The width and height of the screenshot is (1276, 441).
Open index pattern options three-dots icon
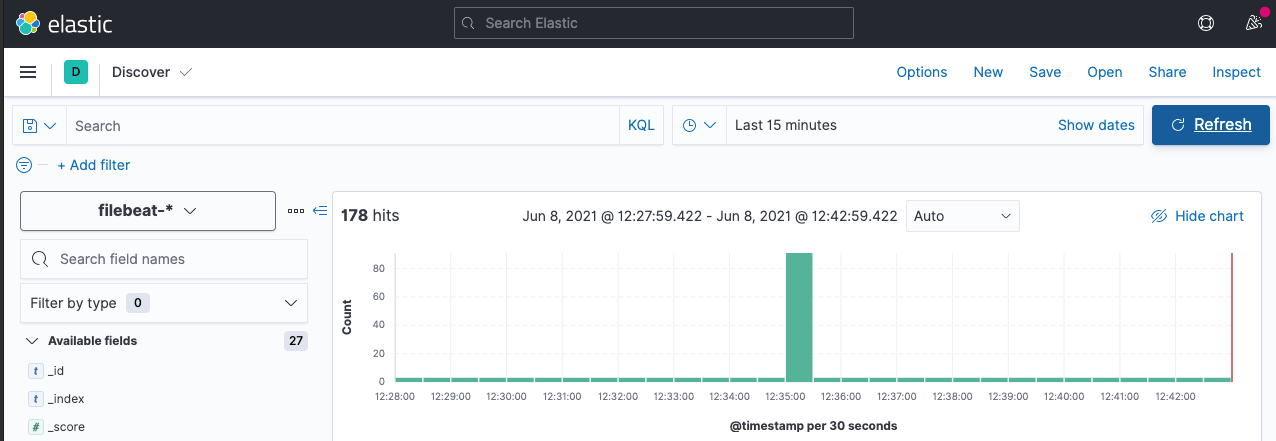295,211
